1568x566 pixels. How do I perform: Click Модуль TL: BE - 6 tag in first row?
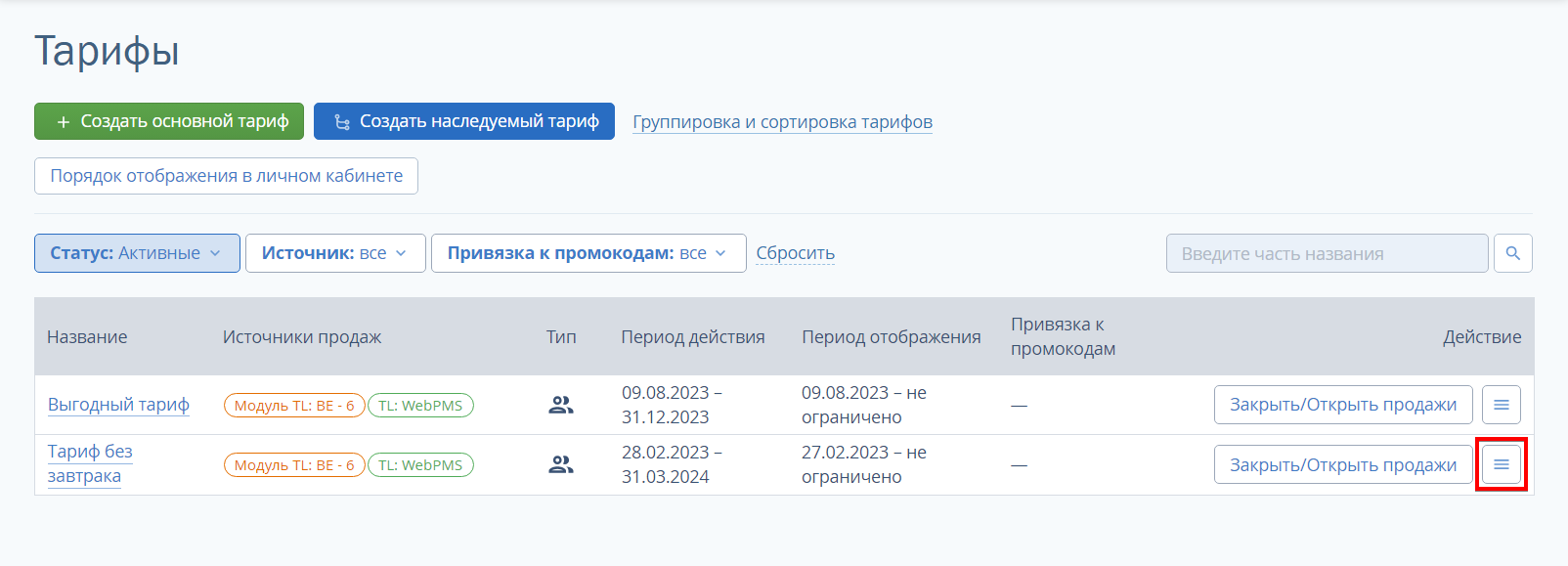click(x=294, y=406)
